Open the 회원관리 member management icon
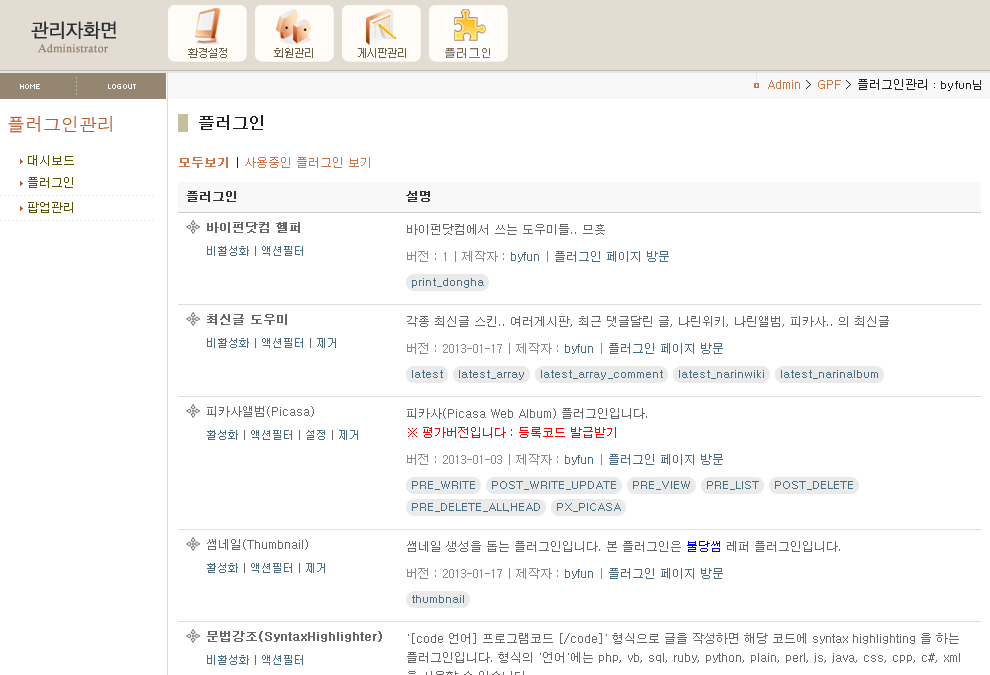 pyautogui.click(x=293, y=33)
